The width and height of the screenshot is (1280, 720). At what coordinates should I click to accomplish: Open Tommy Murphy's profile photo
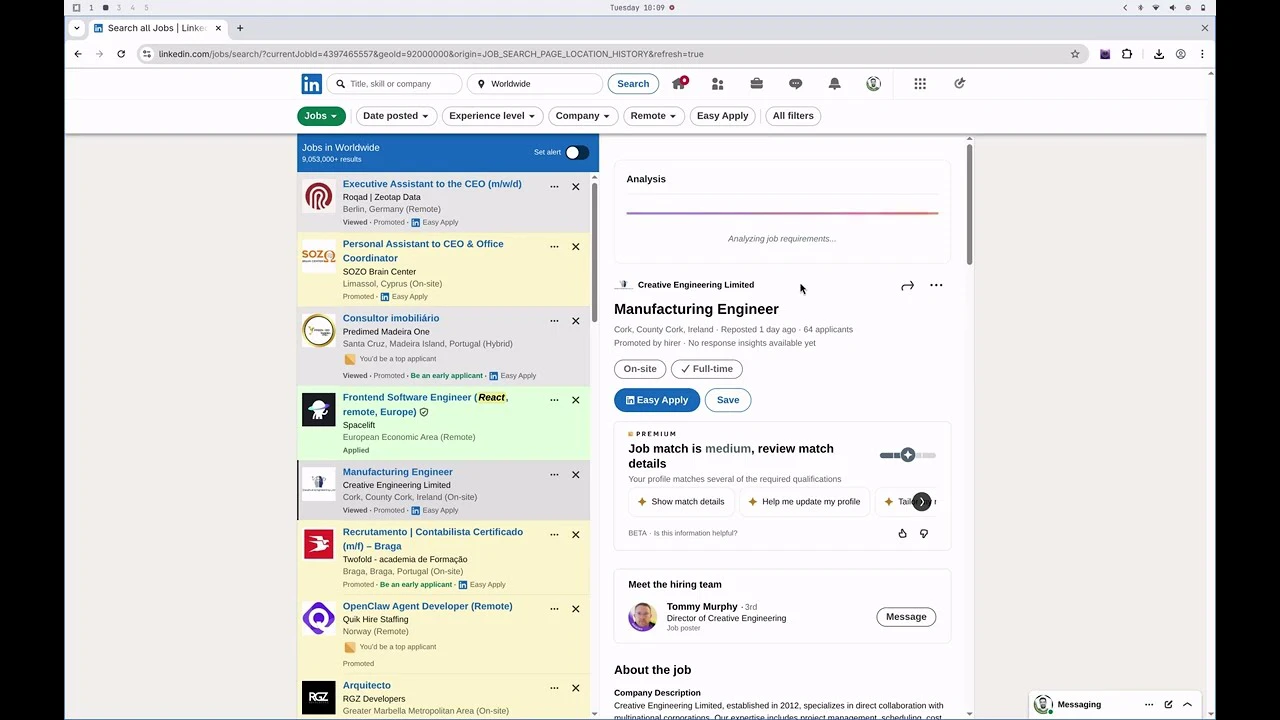click(642, 617)
